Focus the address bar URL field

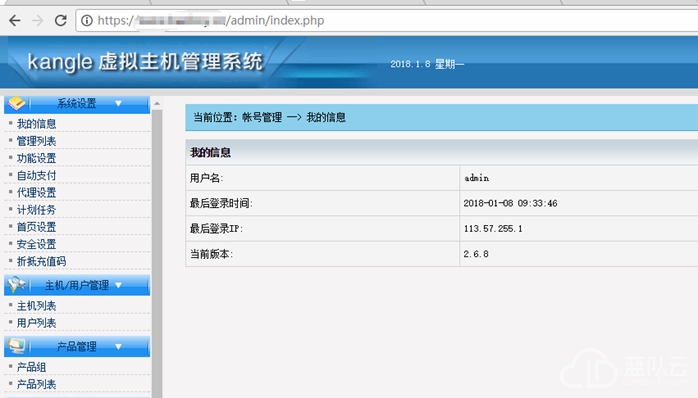pos(386,20)
